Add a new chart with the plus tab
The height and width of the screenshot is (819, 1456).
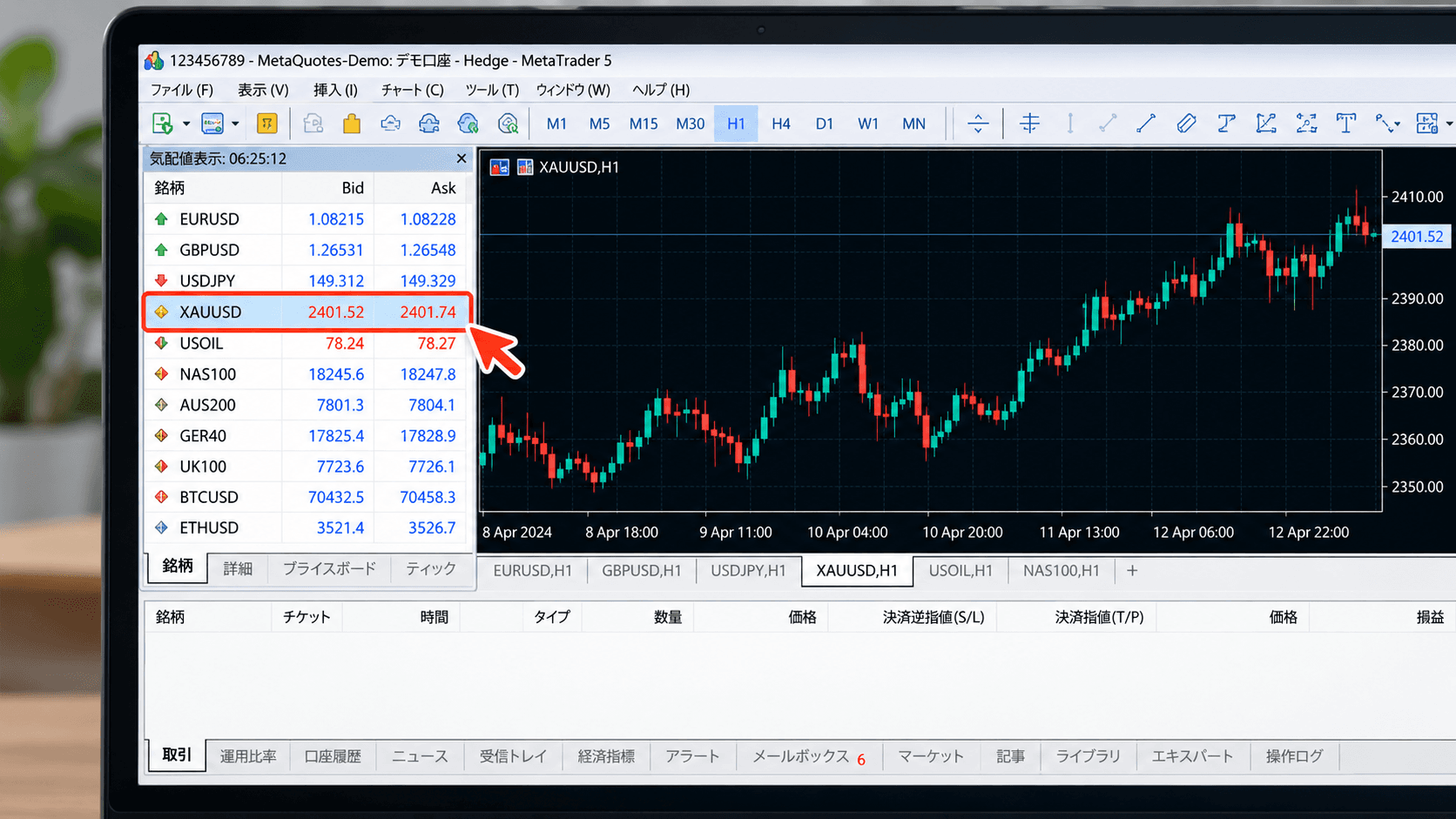pyautogui.click(x=1132, y=571)
